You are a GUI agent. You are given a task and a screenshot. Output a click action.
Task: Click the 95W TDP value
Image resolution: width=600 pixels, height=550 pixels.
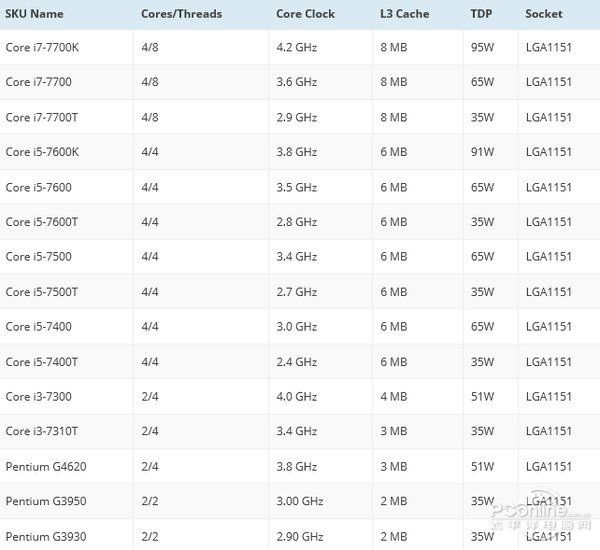[483, 47]
